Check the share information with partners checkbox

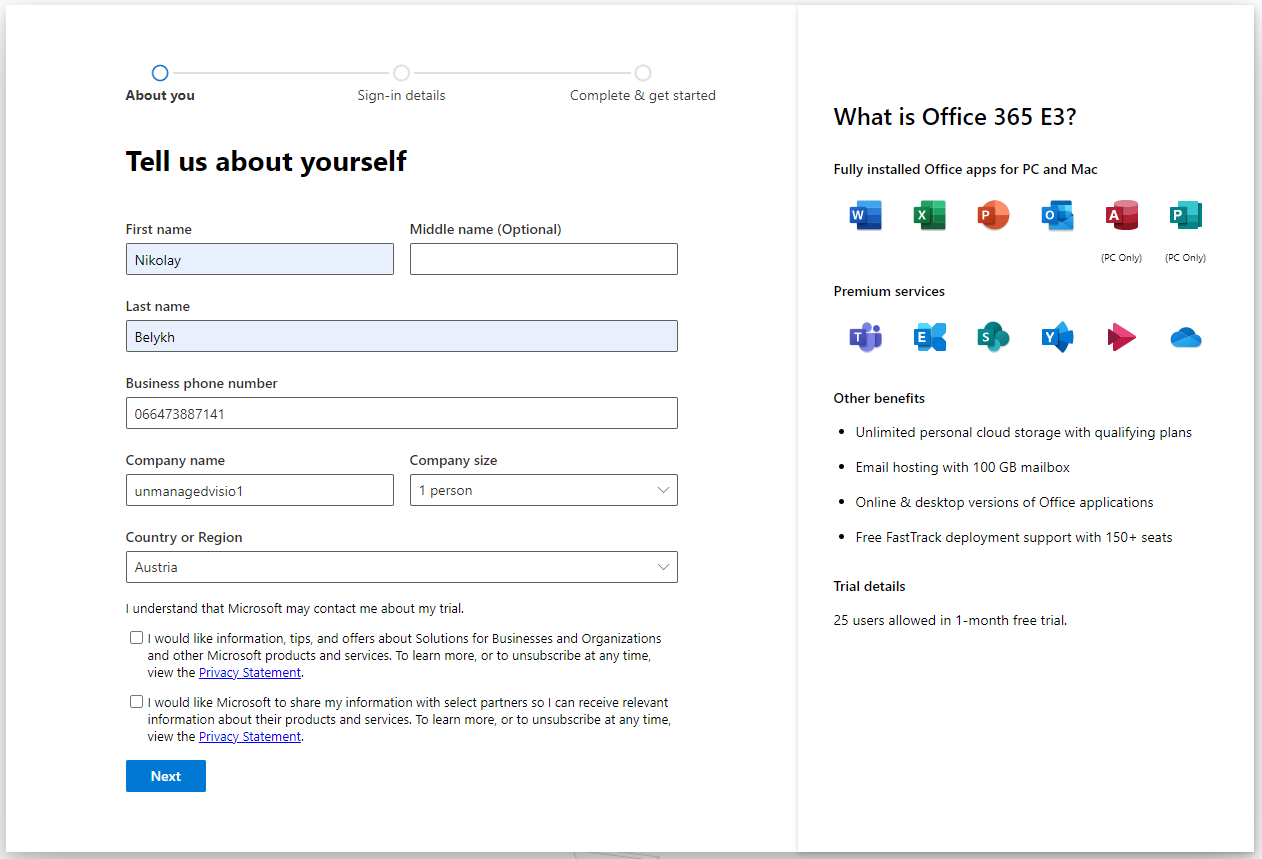coord(136,702)
